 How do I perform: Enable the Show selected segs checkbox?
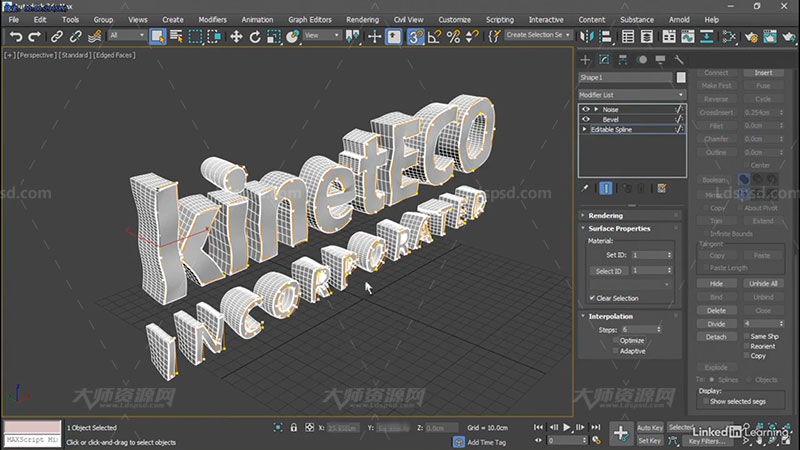[706, 402]
